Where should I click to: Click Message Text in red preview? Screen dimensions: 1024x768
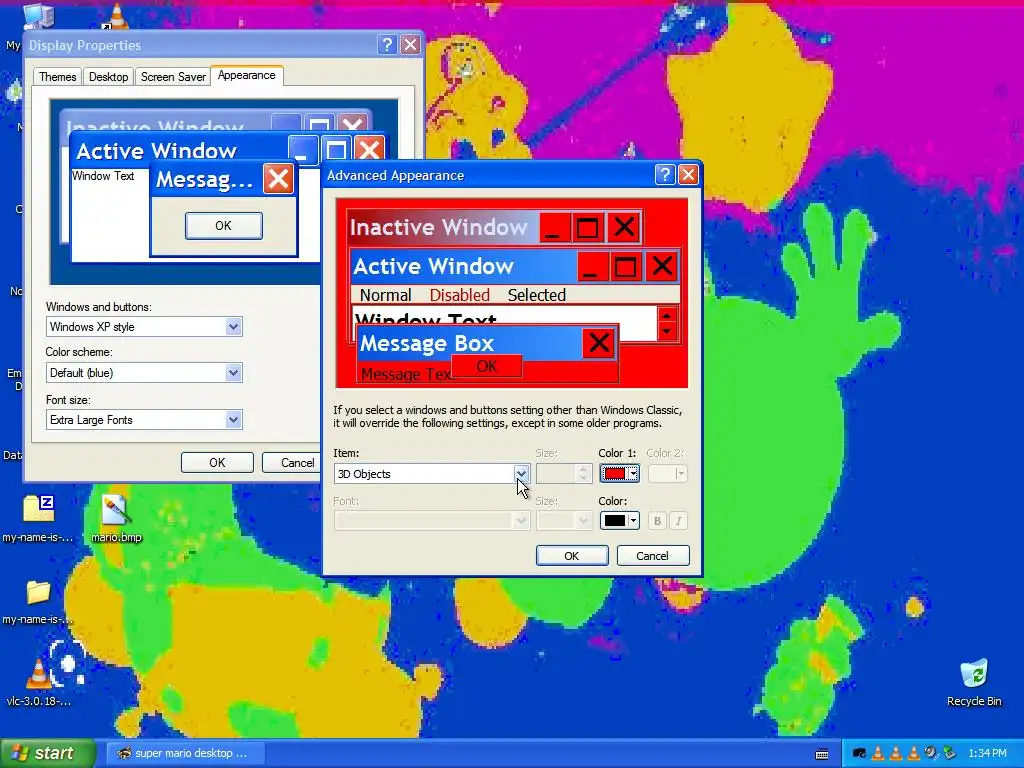(x=406, y=374)
